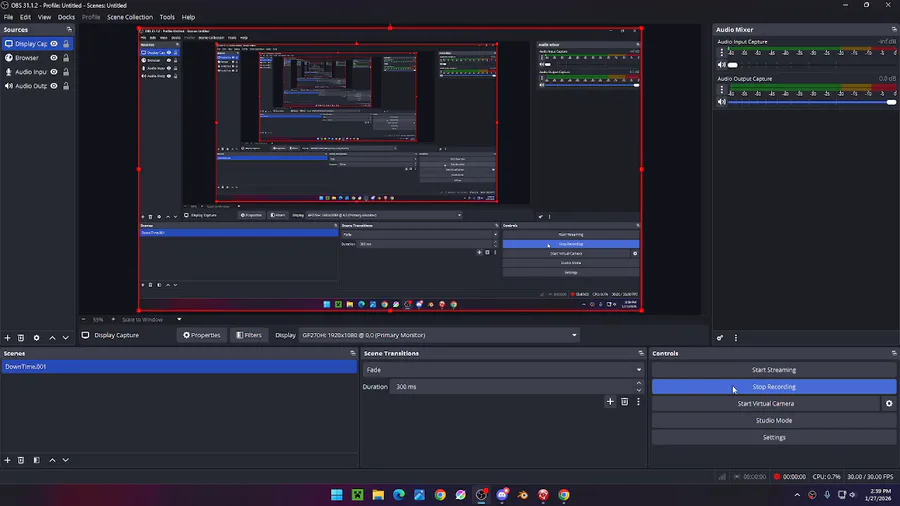Screen dimensions: 900x506
Task: Open the Display monitor dropdown
Action: coord(439,335)
